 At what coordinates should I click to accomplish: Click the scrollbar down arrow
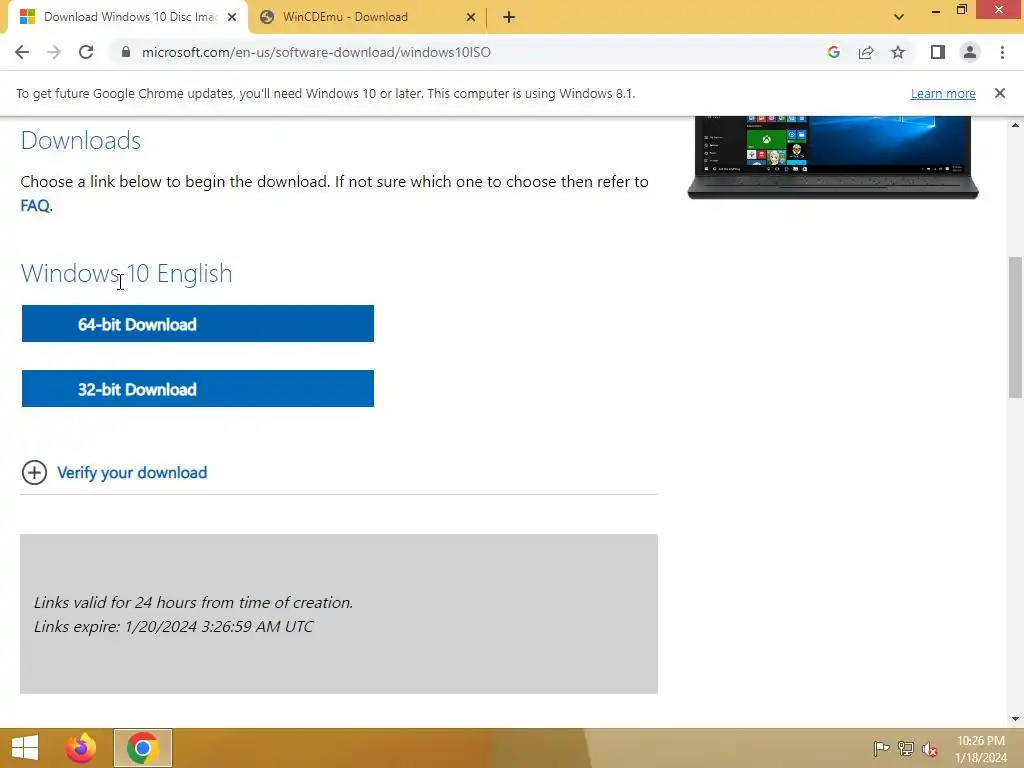pos(1015,719)
